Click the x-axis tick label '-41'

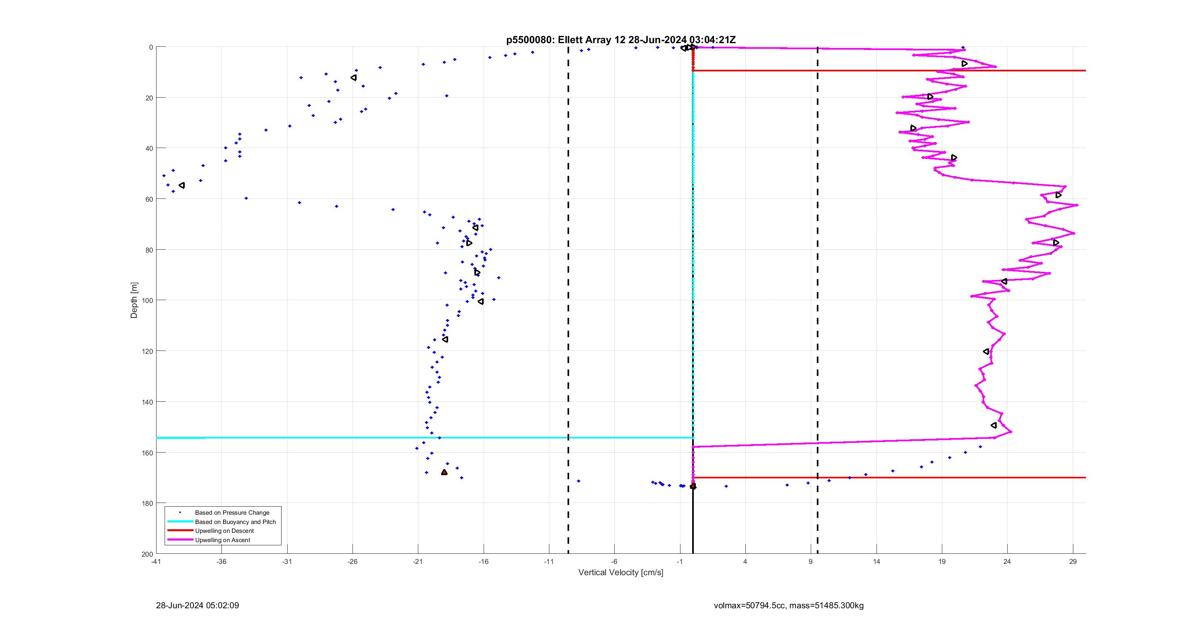point(156,563)
